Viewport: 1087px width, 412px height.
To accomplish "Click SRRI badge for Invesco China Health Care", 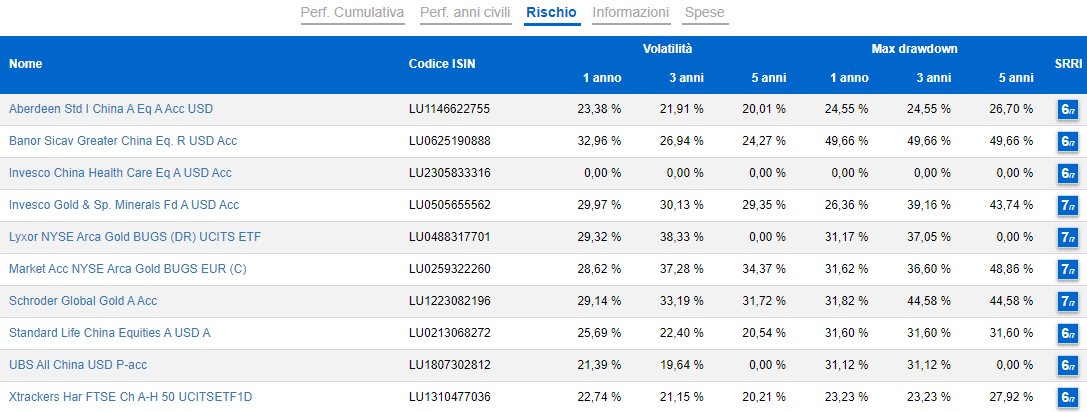I will pyautogui.click(x=1067, y=173).
